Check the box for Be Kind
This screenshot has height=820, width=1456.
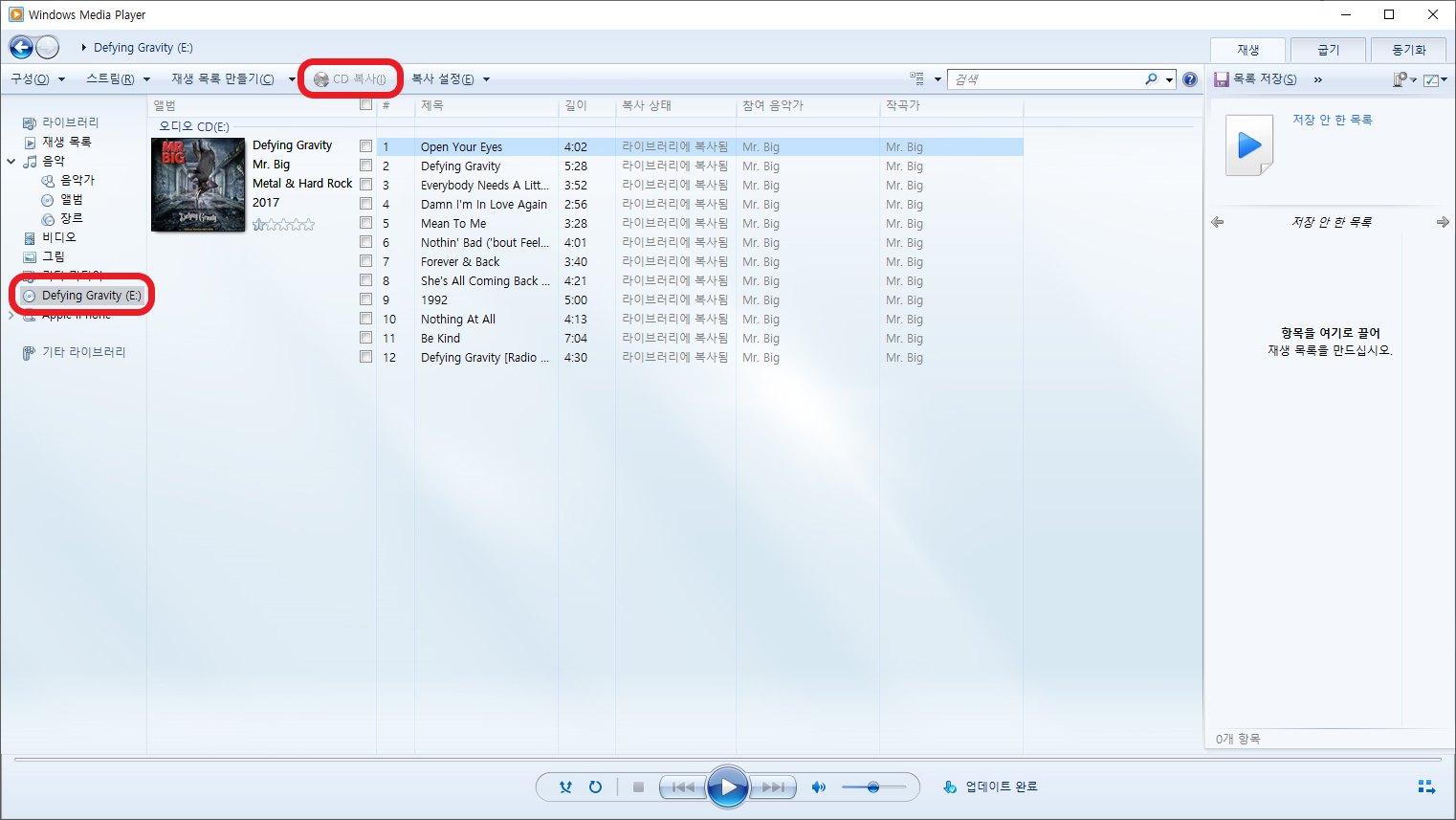365,338
